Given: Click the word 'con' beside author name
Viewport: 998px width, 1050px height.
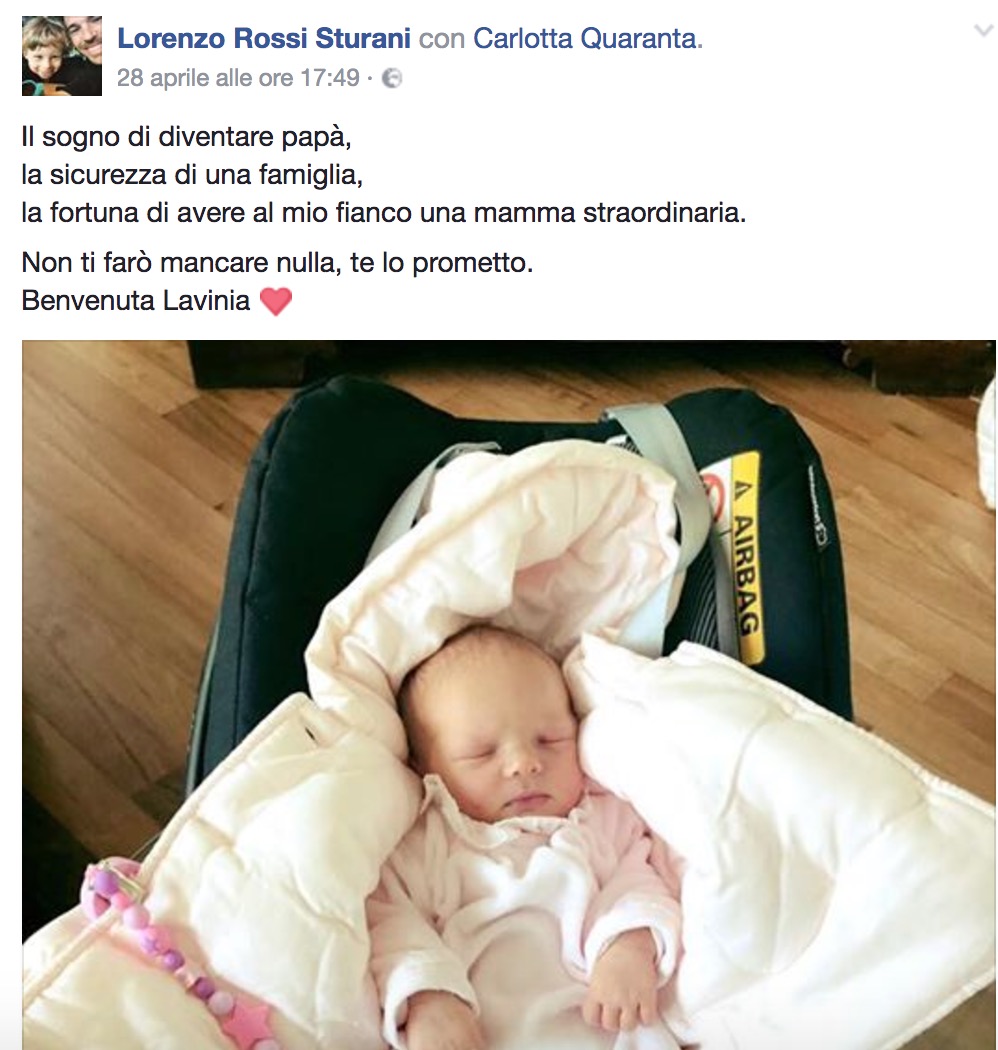Looking at the screenshot, I should click(x=442, y=39).
